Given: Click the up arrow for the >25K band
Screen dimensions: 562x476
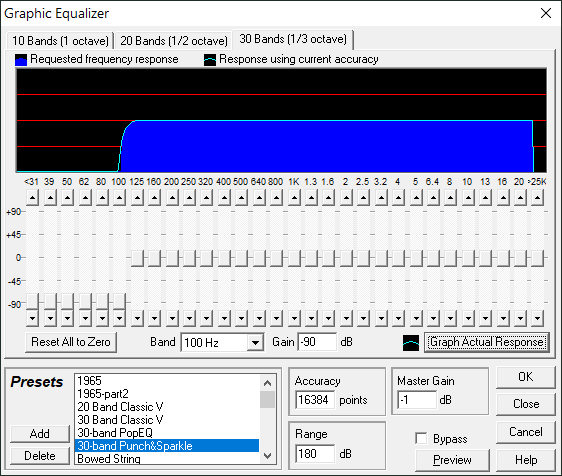Looking at the screenshot, I should tap(537, 197).
